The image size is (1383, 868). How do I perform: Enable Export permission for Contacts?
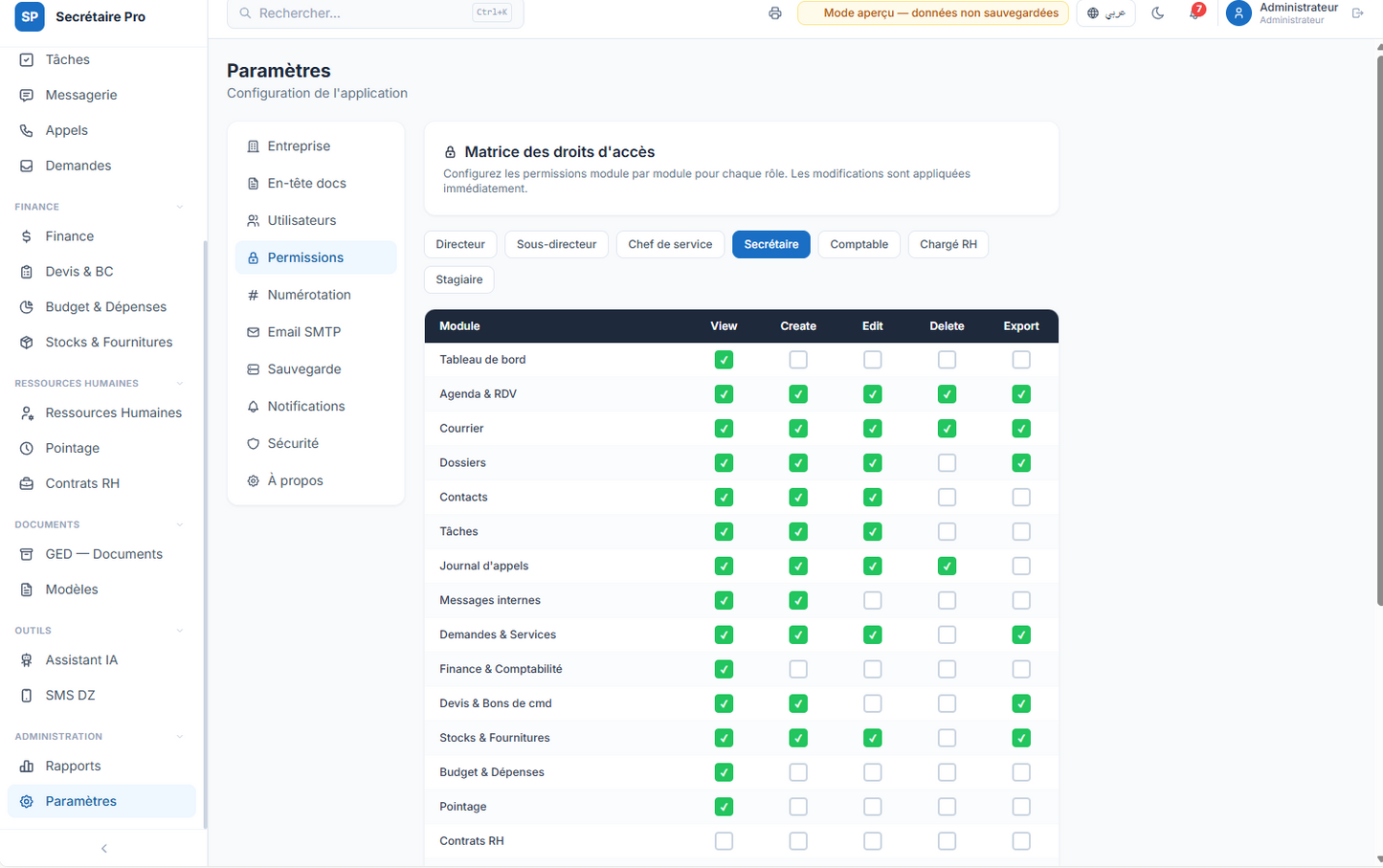click(x=1021, y=498)
